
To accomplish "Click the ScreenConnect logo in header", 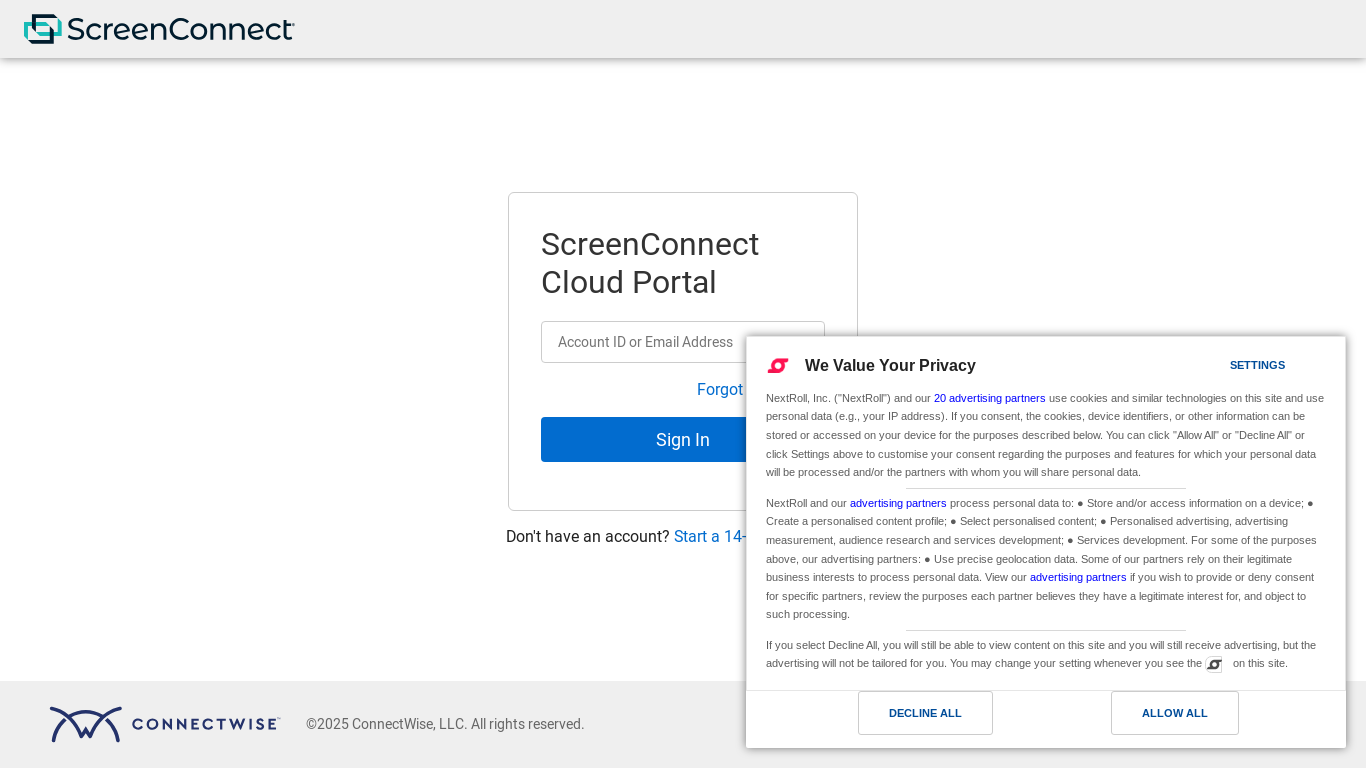I will pyautogui.click(x=159, y=29).
